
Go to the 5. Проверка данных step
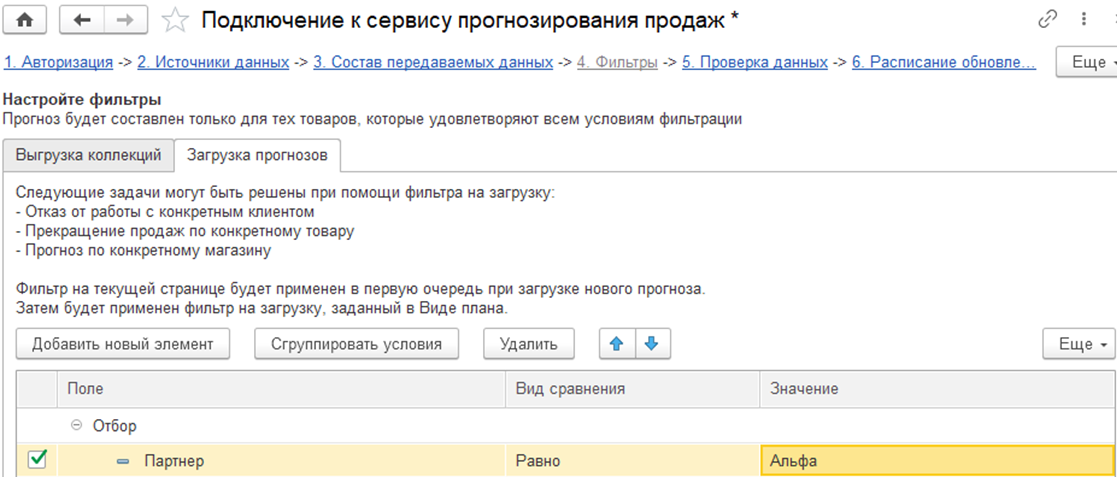tap(755, 62)
